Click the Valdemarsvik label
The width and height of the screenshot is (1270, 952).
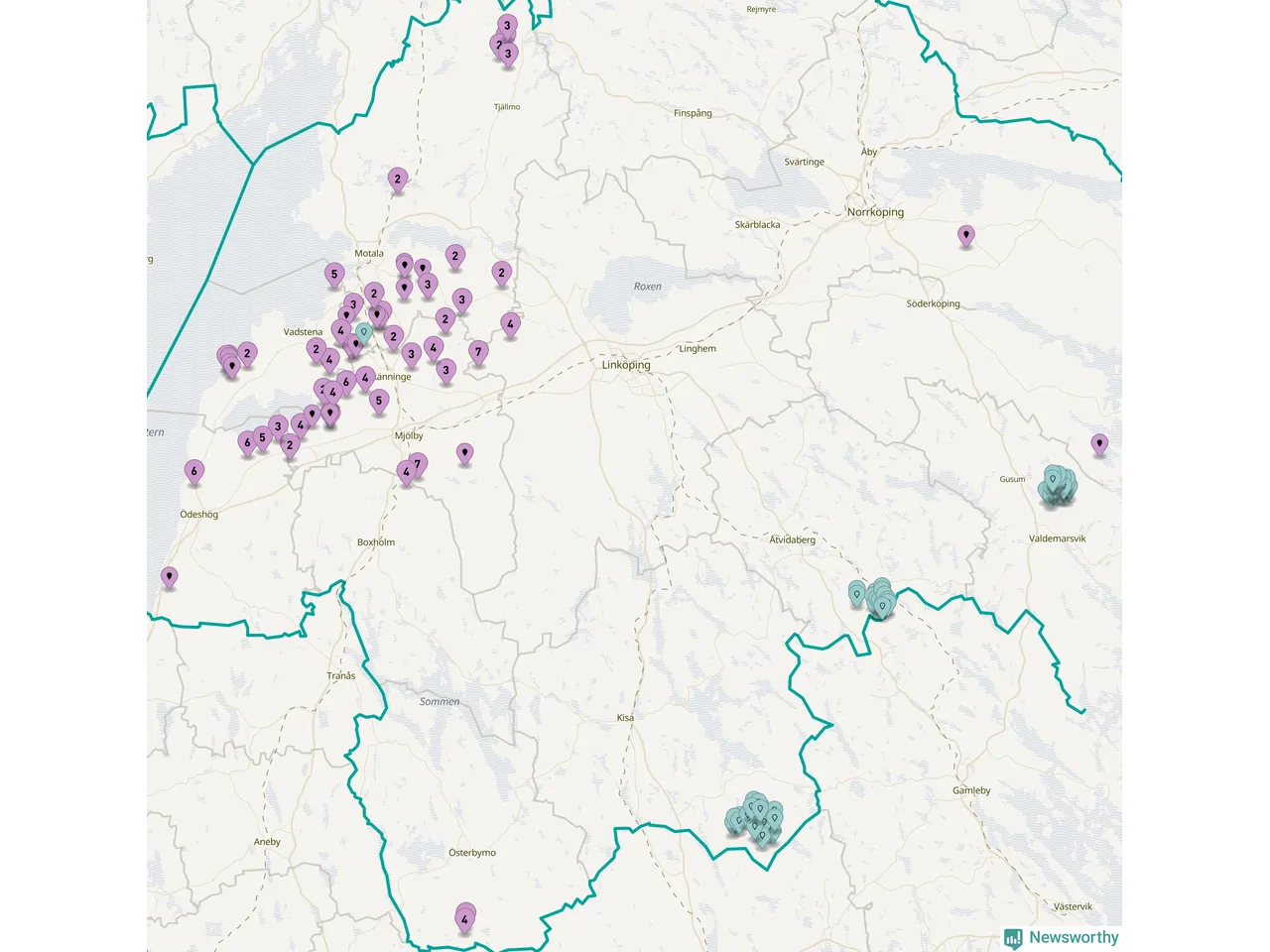coord(1057,539)
